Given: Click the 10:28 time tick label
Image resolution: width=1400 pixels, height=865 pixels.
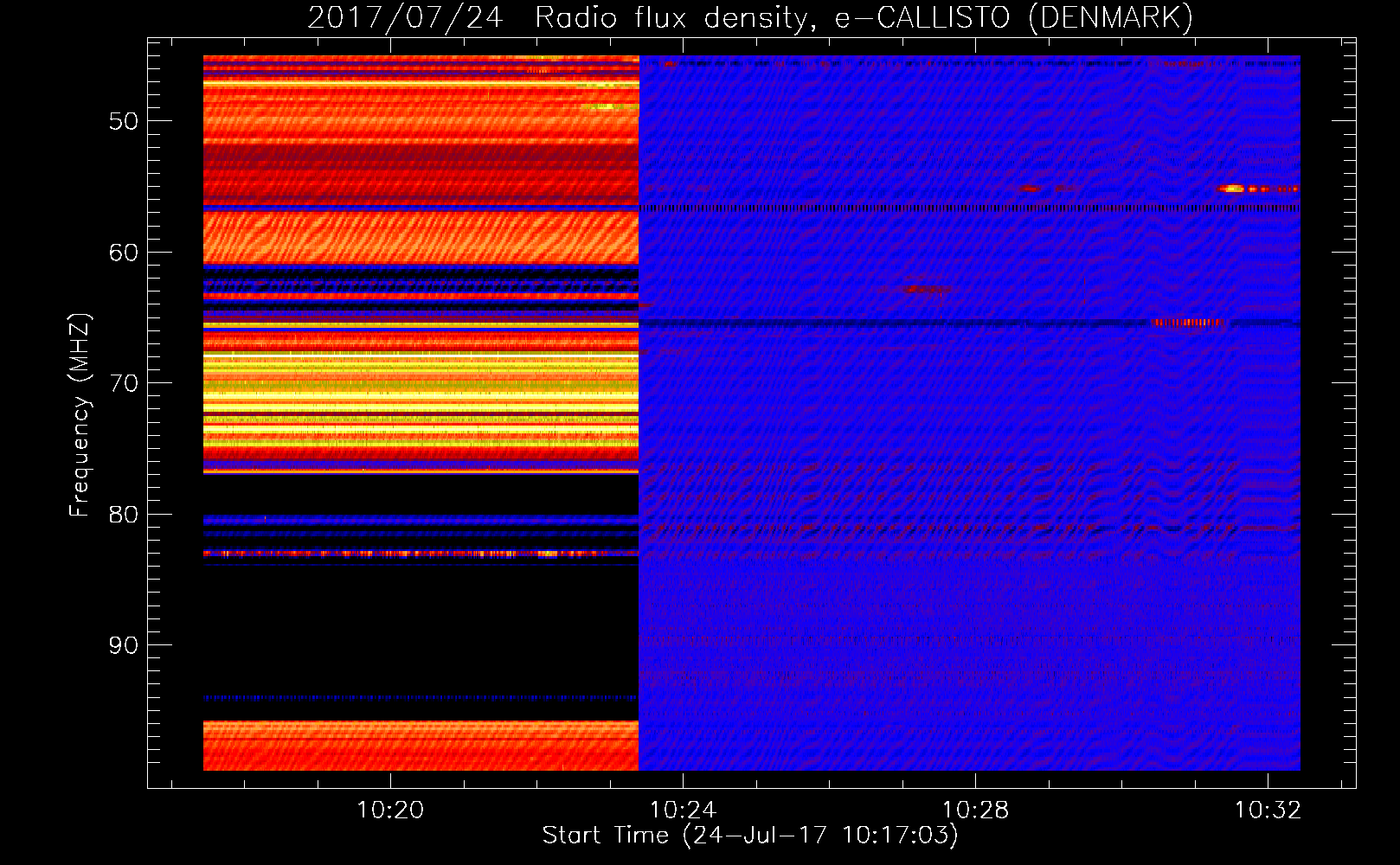Looking at the screenshot, I should (x=975, y=810).
